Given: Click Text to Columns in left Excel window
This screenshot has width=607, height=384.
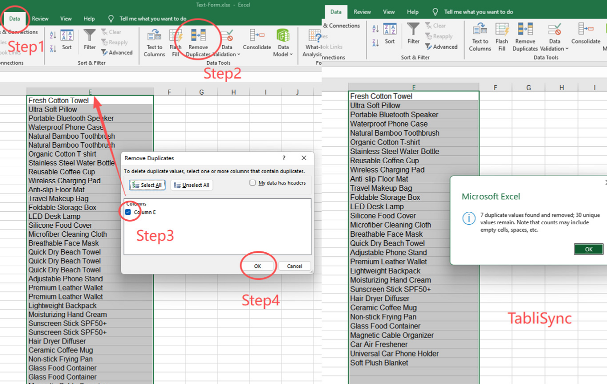Looking at the screenshot, I should tap(154, 43).
